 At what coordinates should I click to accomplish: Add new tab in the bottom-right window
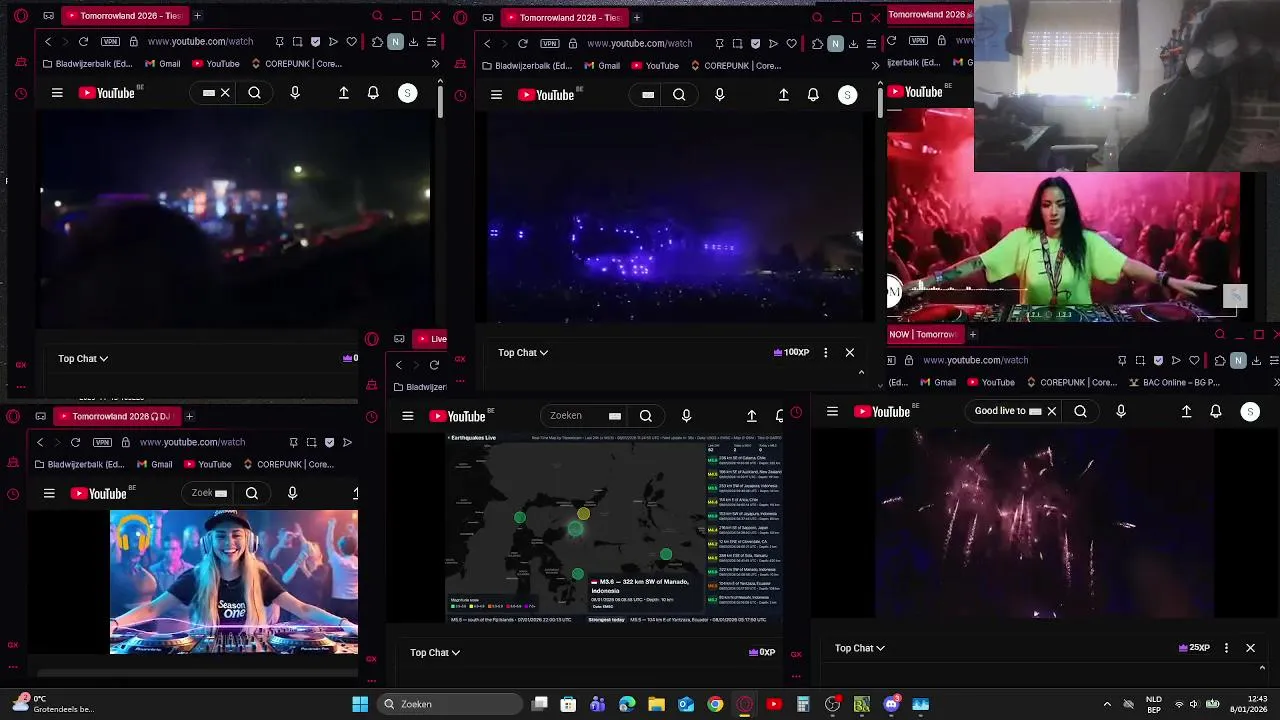pos(972,334)
